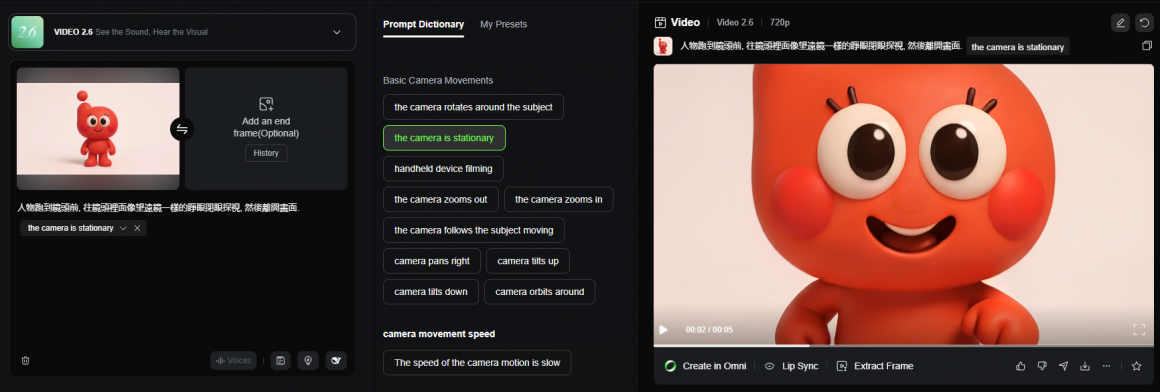This screenshot has width=1160, height=392.
Task: Click the whale assistant icon
Action: tap(337, 360)
